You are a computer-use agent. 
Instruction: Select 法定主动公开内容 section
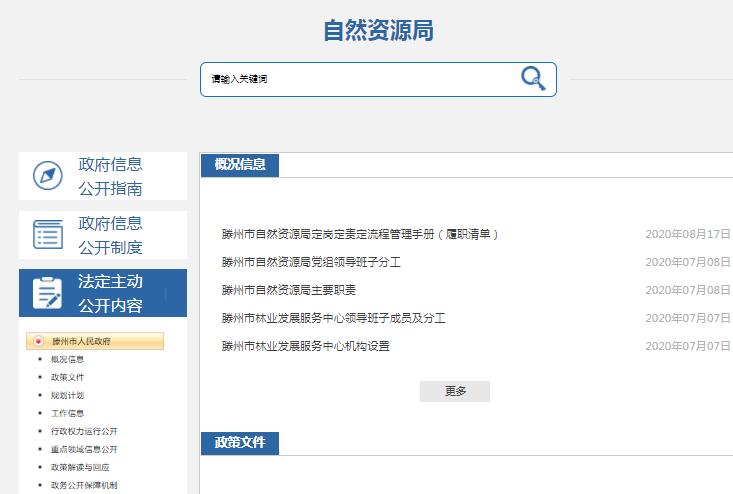pos(110,293)
